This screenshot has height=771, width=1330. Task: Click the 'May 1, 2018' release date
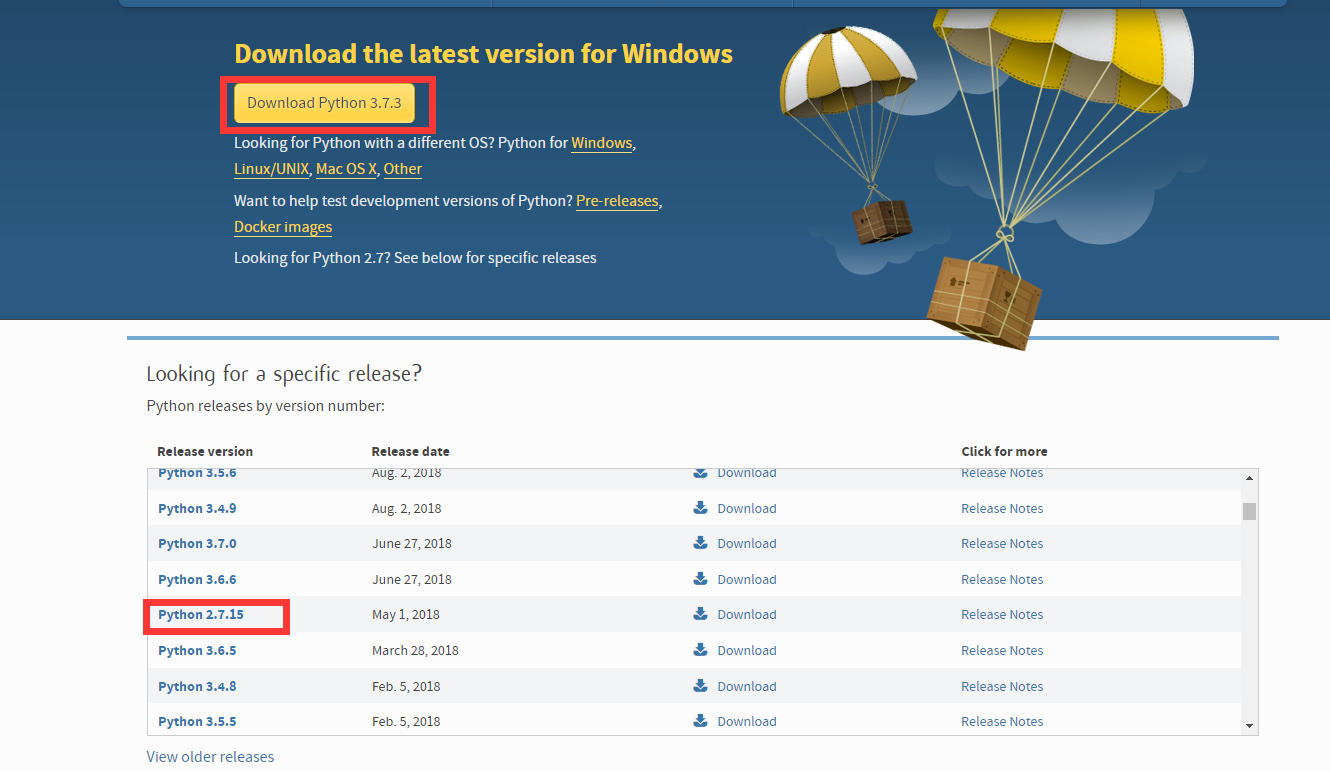[x=406, y=615]
